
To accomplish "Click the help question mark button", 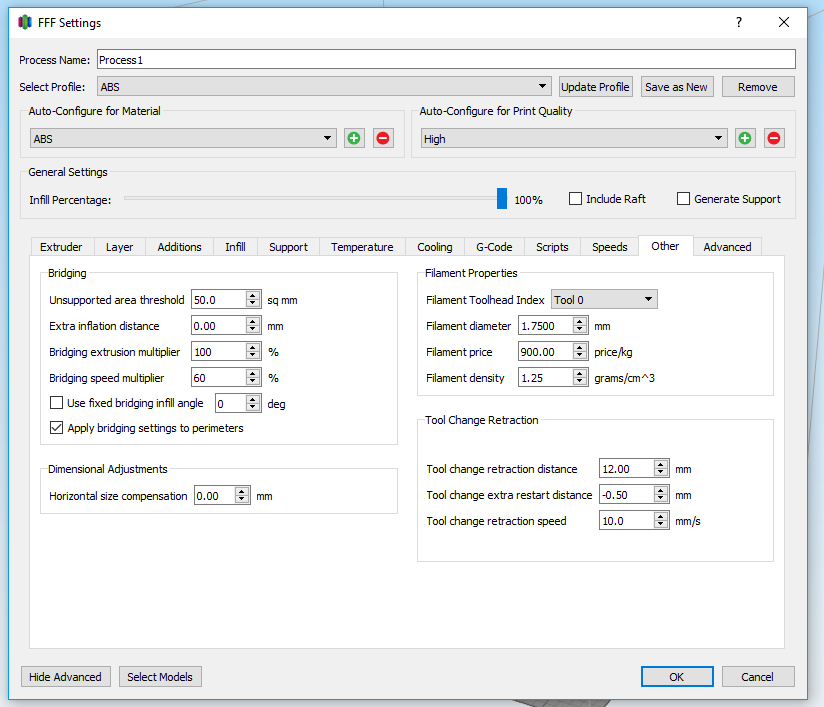I will click(739, 22).
